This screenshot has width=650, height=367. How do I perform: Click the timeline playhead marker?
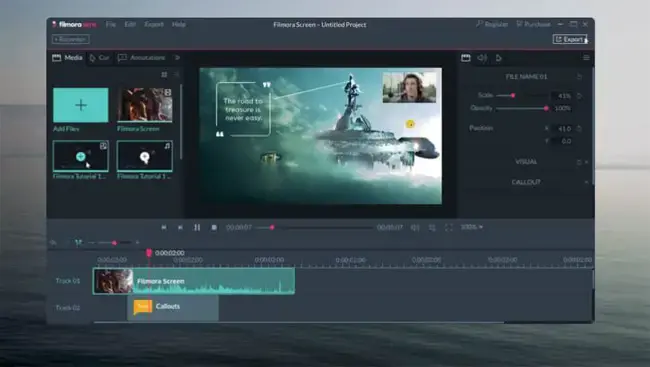[x=149, y=253]
